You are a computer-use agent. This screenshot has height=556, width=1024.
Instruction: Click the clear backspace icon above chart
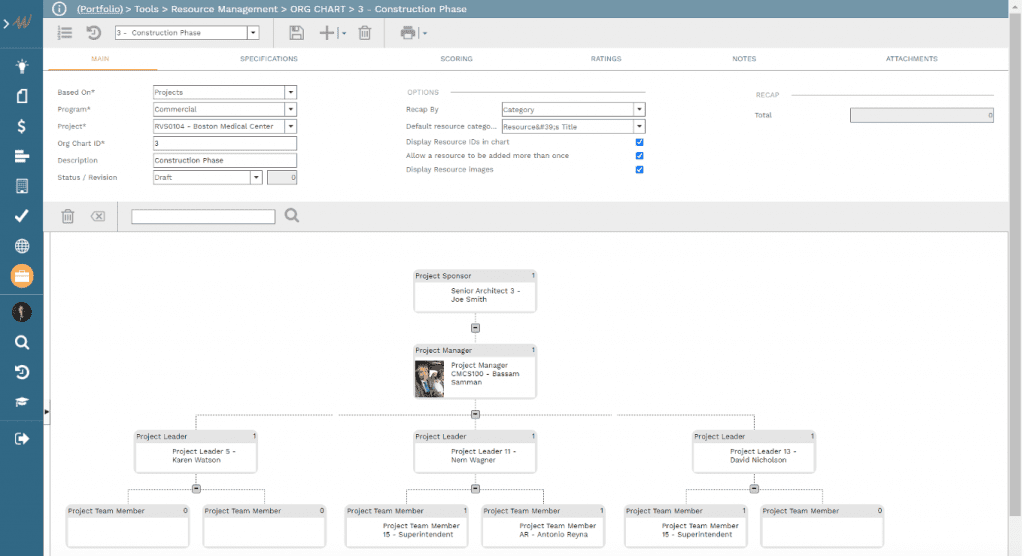pos(98,216)
